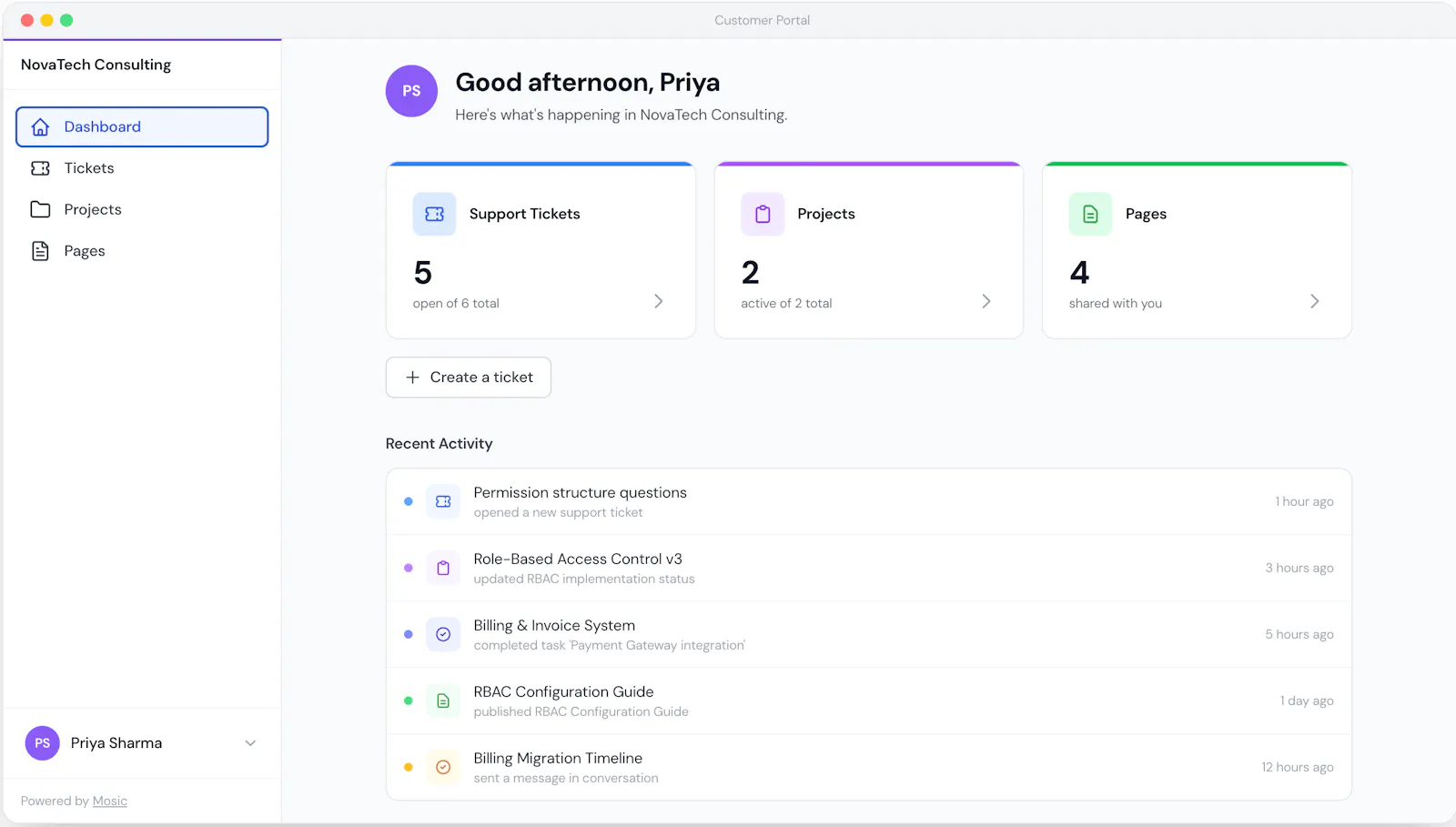Select Dashboard in the sidebar
Viewport: 1456px width, 827px height.
tap(142, 127)
